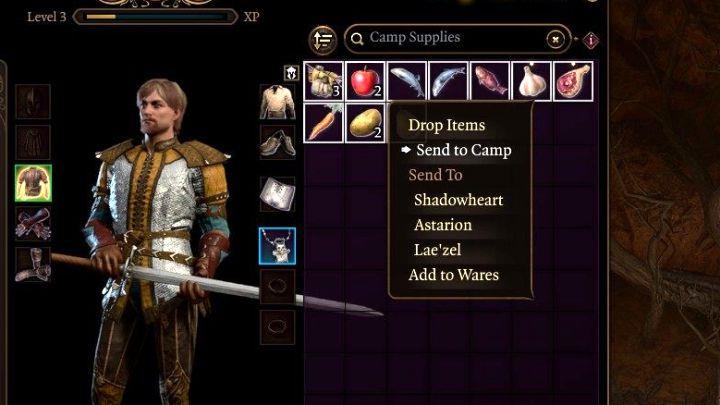Image resolution: width=720 pixels, height=405 pixels.
Task: Select the potato stack item
Action: pos(366,123)
